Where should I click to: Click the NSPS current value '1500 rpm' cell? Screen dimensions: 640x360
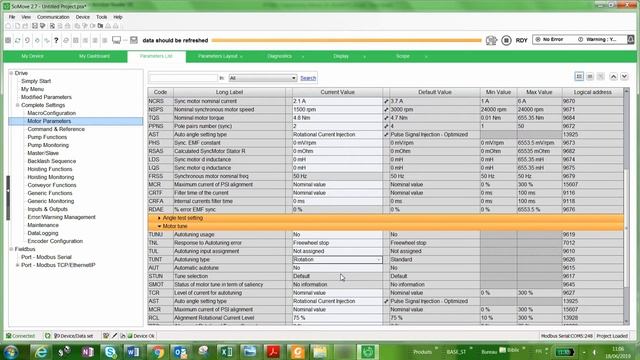coord(337,110)
